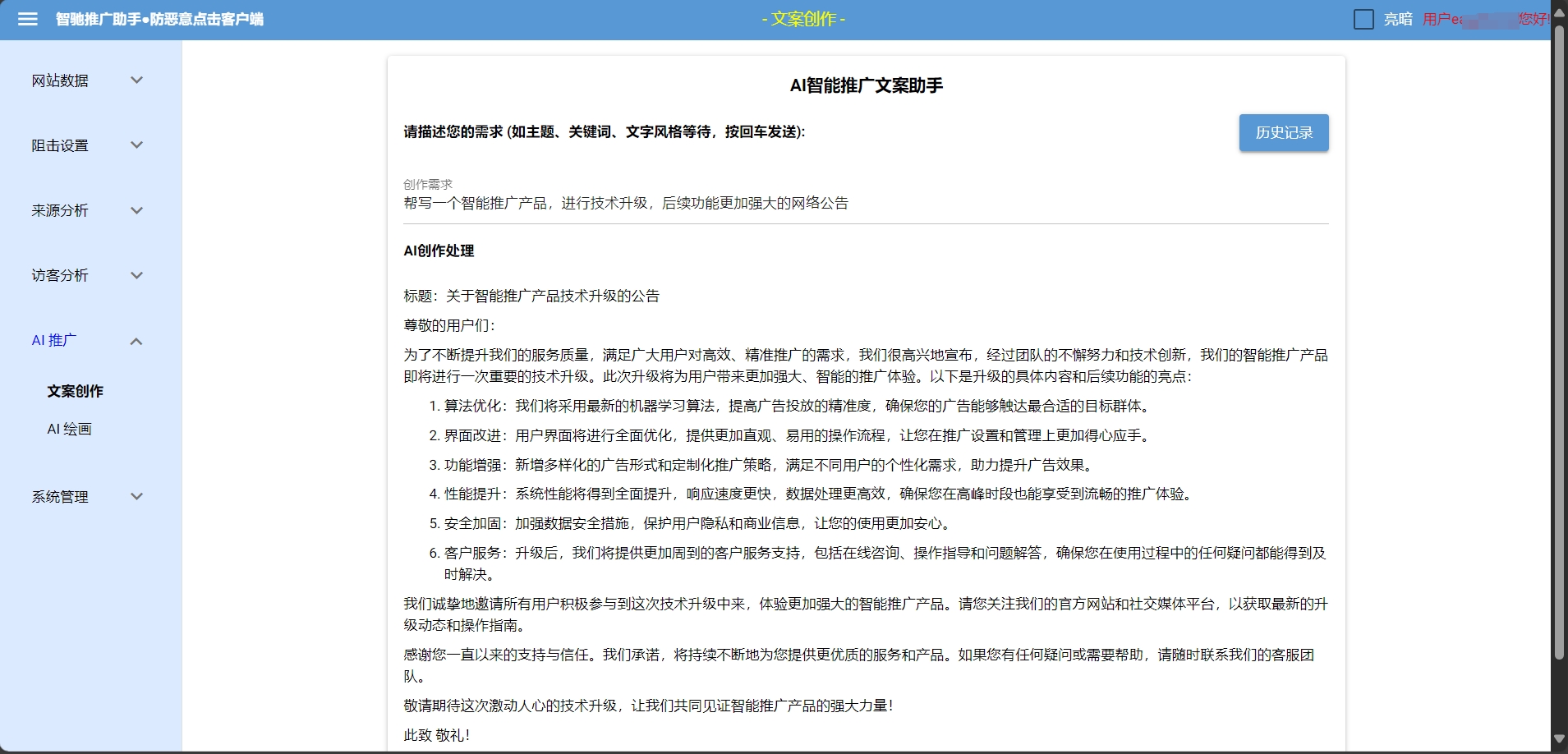This screenshot has width=1568, height=754.
Task: Select the 文案创作 submenu item
Action: coord(76,391)
